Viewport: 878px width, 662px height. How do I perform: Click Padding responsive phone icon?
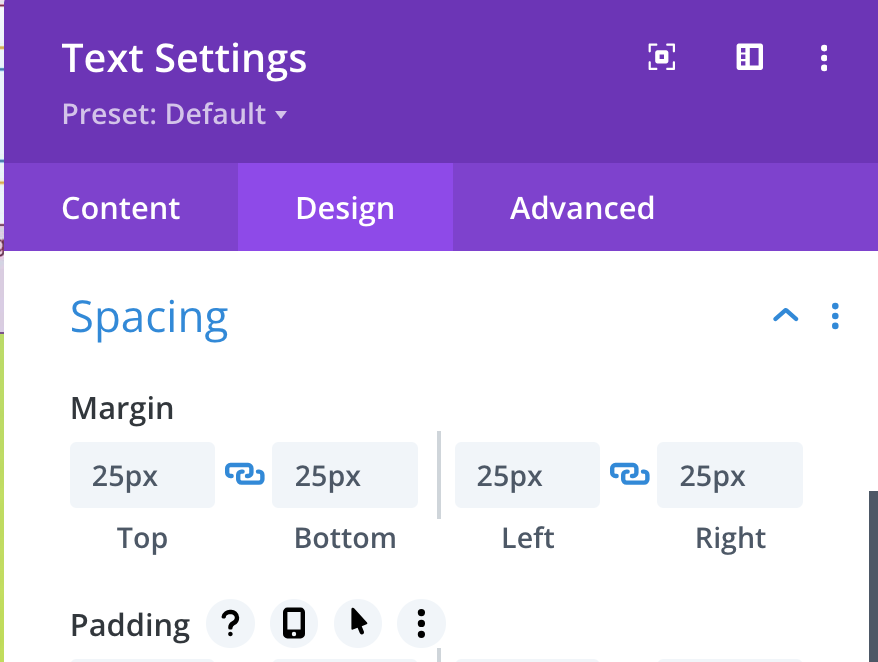(x=294, y=624)
